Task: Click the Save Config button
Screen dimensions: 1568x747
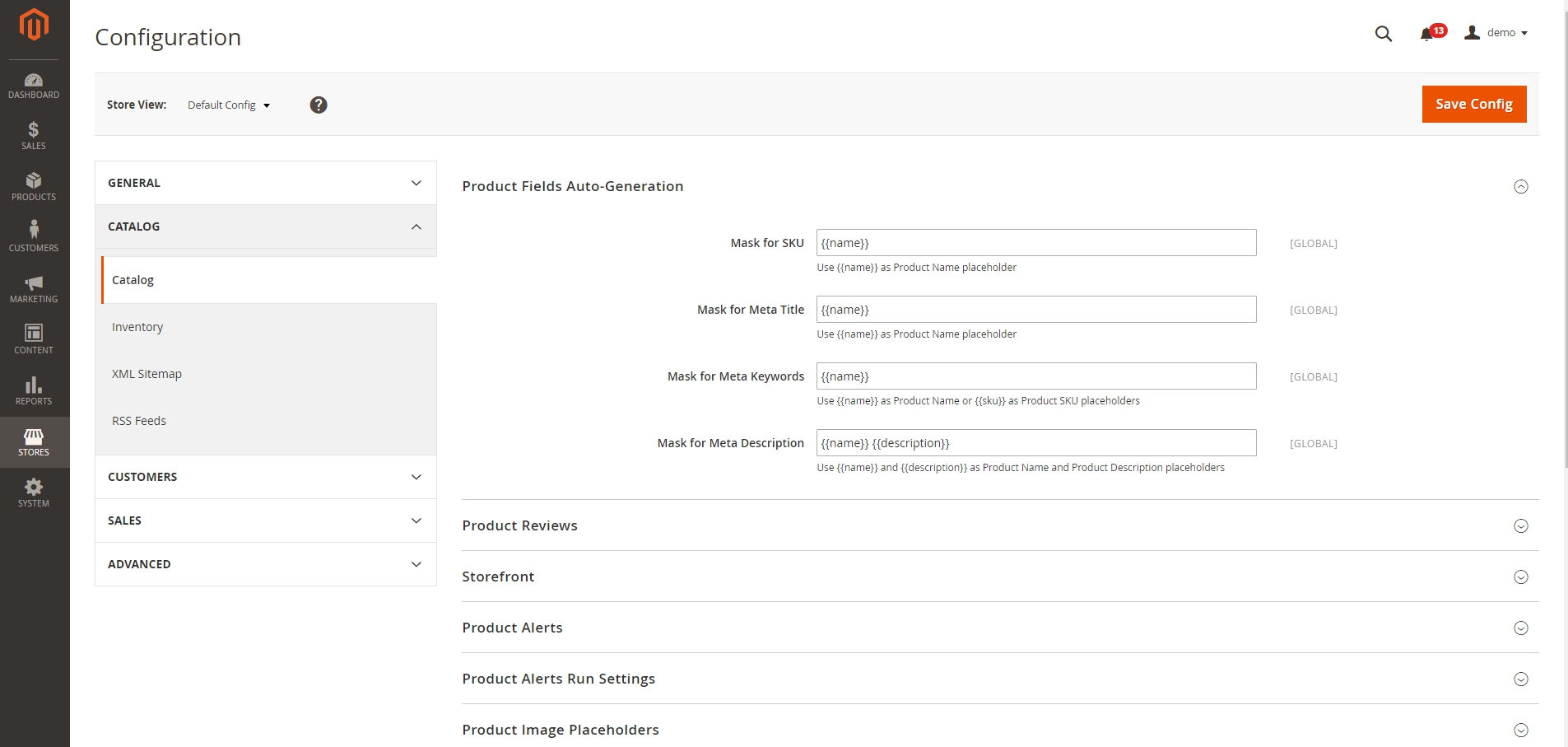Action: coord(1474,104)
